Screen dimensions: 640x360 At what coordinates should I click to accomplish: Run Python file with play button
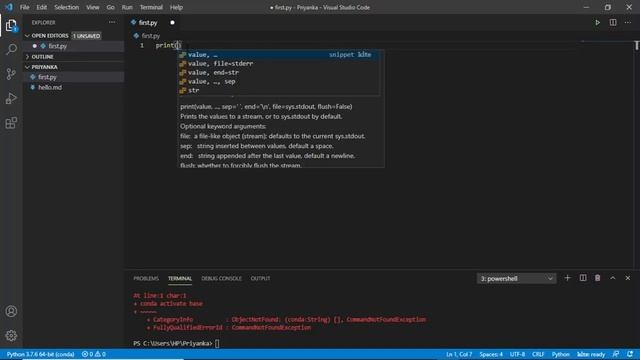click(597, 22)
